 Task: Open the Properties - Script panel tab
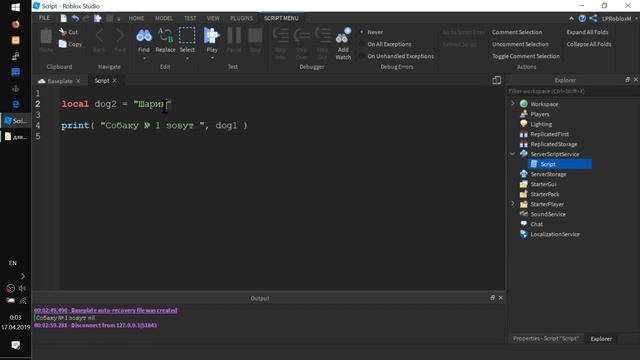click(546, 339)
